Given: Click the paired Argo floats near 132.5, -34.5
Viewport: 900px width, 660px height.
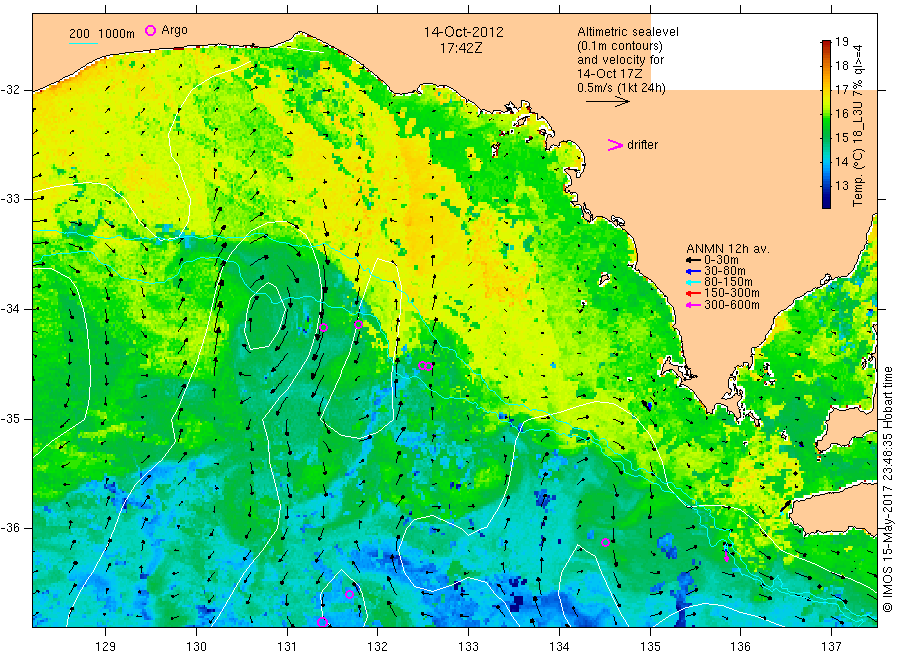Looking at the screenshot, I should 425,366.
